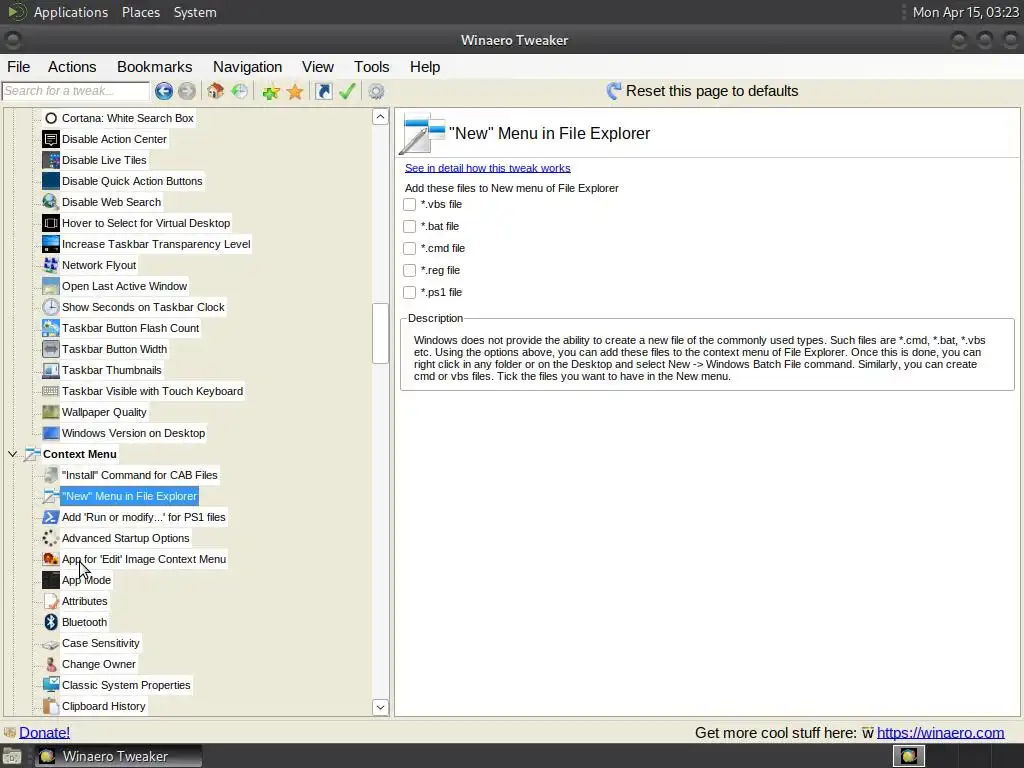Open the Applications system menu
The image size is (1024, 768).
[x=71, y=12]
